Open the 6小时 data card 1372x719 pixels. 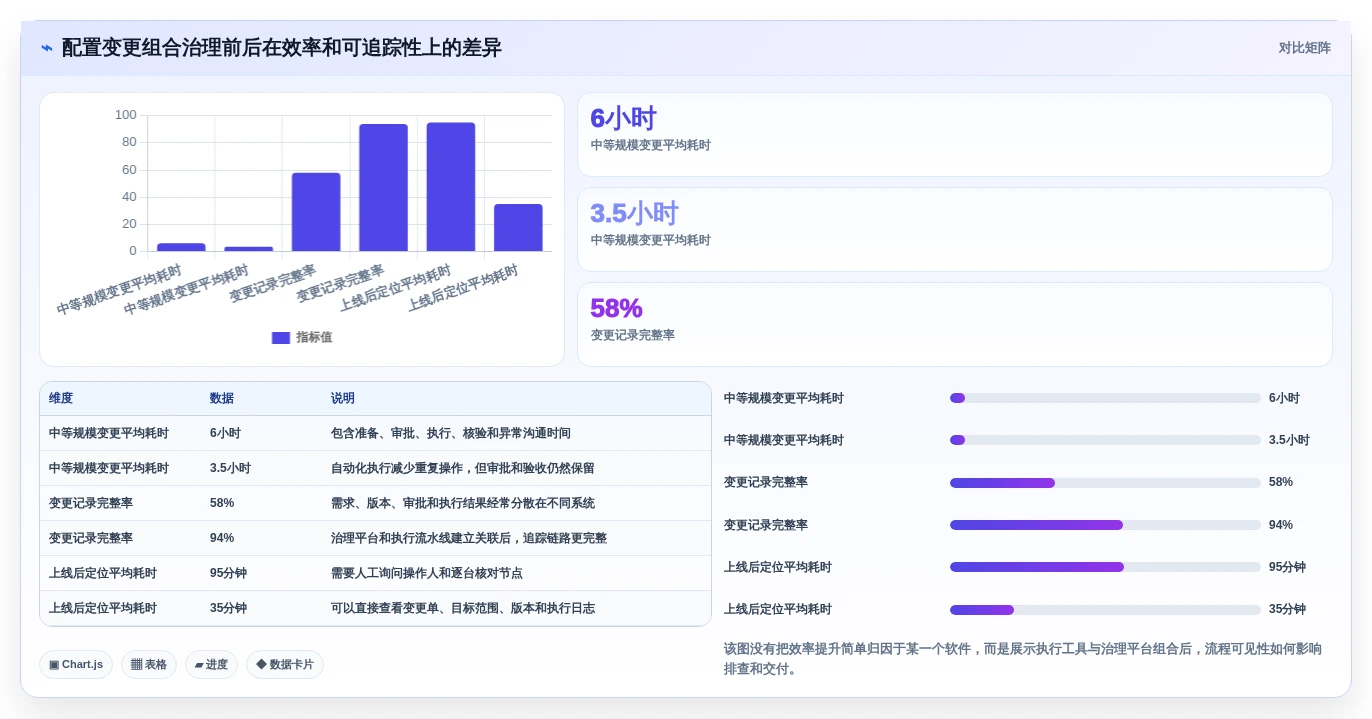[x=955, y=135]
